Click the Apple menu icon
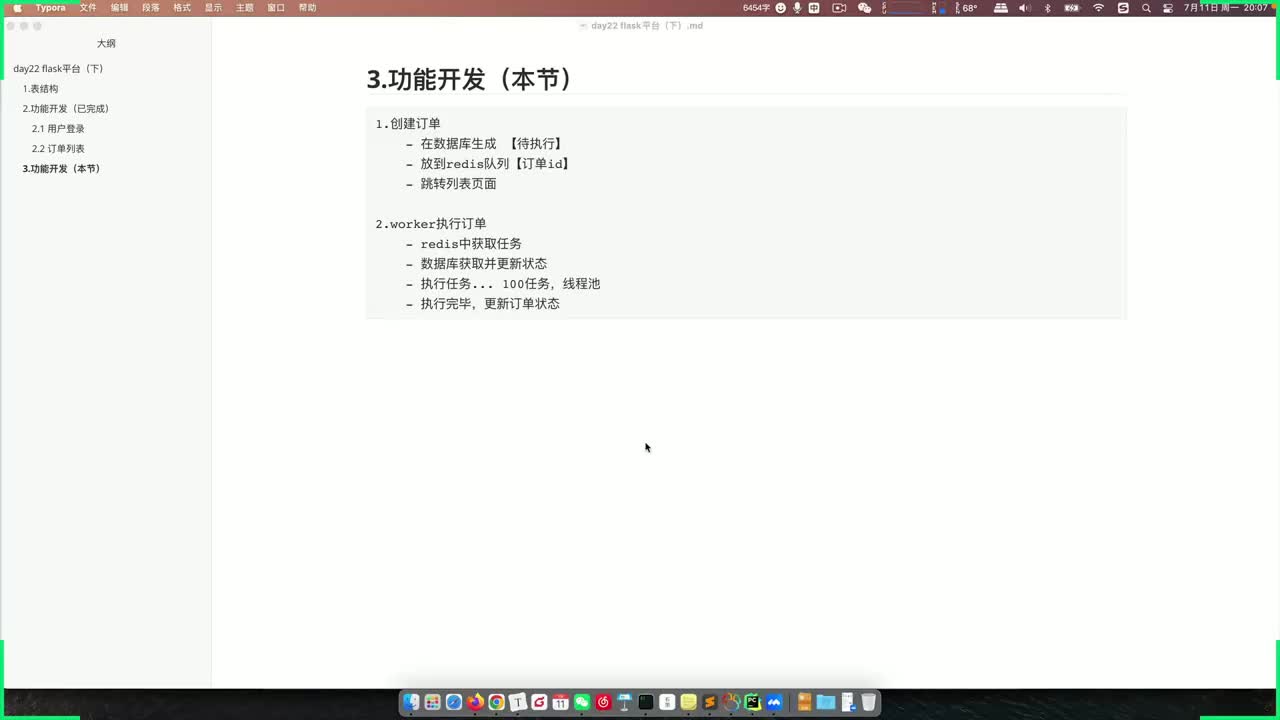This screenshot has height=720, width=1280. pos(17,7)
